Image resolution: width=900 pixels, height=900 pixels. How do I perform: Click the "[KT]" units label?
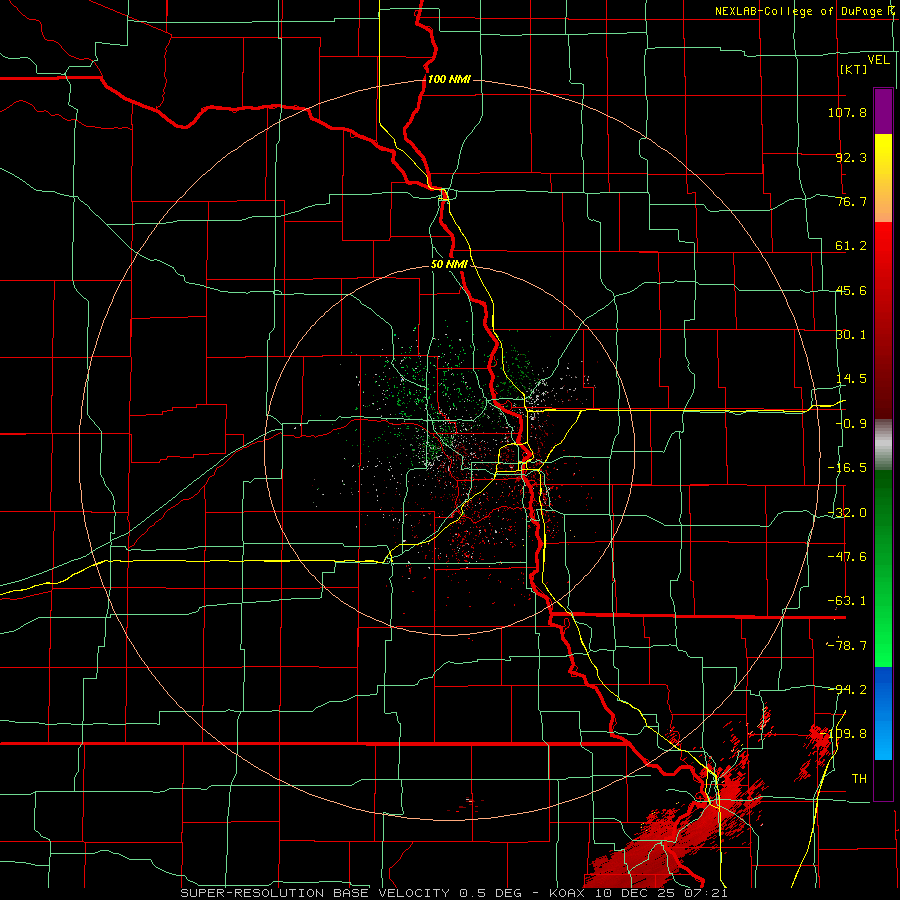coord(854,69)
